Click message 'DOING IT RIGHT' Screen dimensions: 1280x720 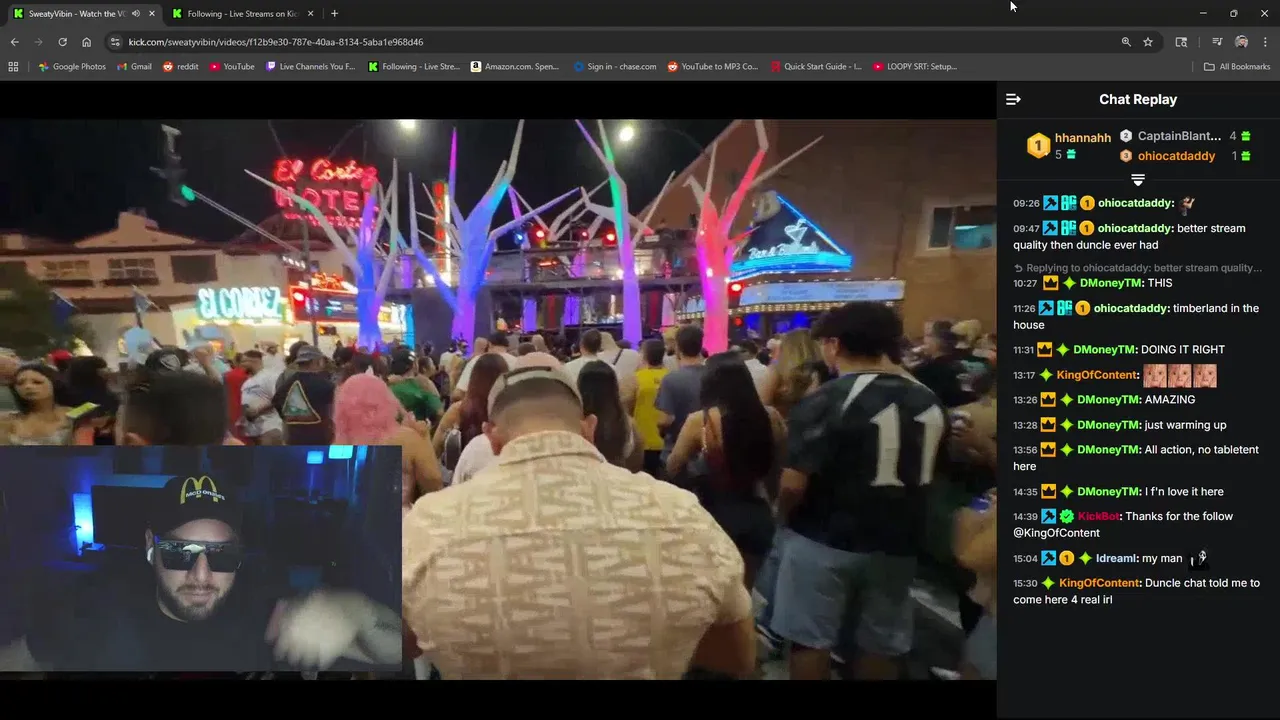(x=1183, y=350)
